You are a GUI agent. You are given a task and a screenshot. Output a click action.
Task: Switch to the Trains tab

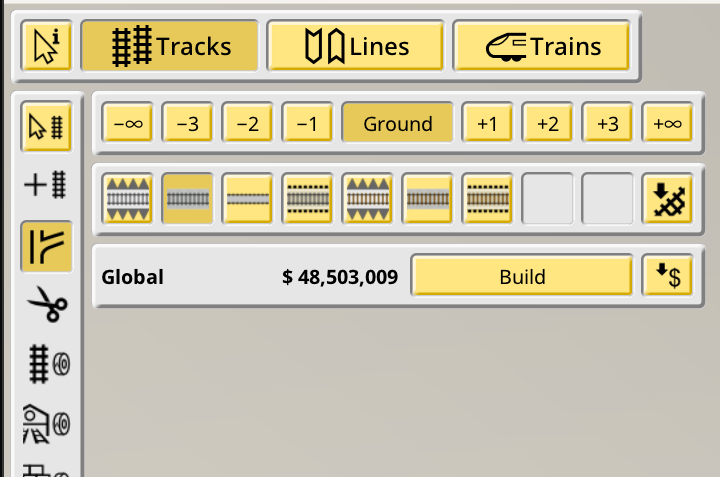[x=542, y=46]
